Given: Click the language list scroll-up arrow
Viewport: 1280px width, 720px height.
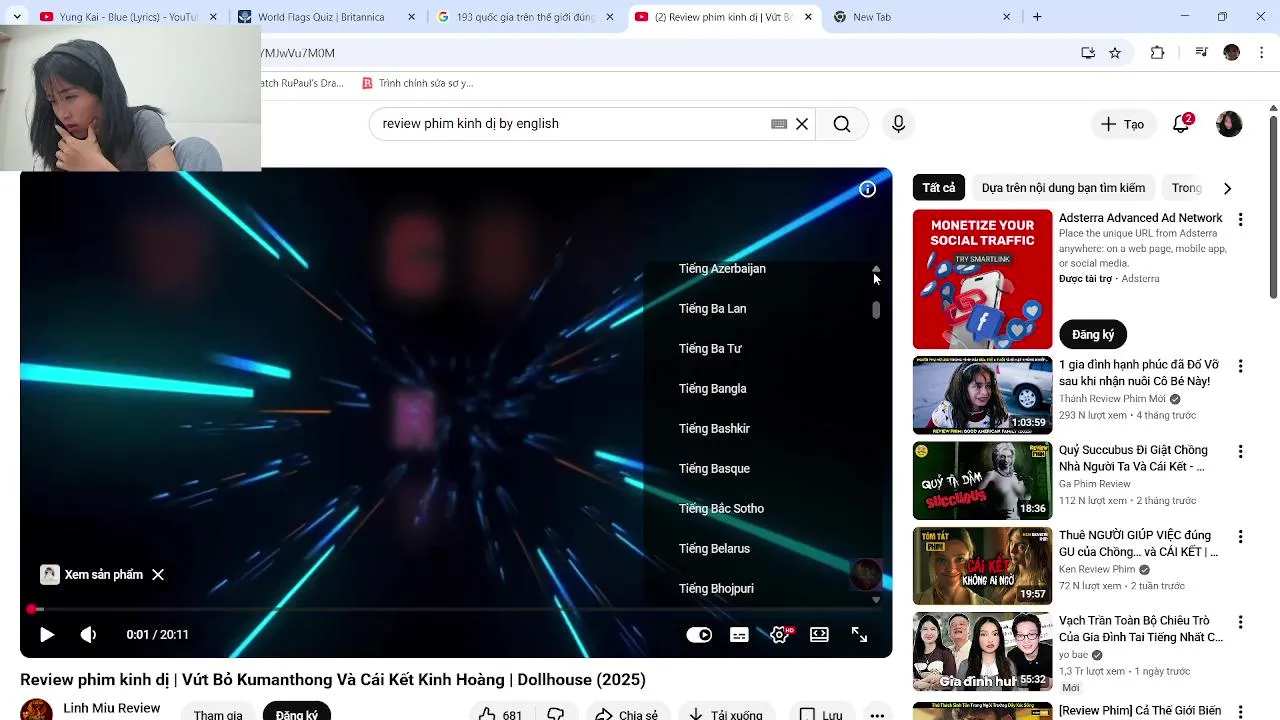Looking at the screenshot, I should point(876,269).
